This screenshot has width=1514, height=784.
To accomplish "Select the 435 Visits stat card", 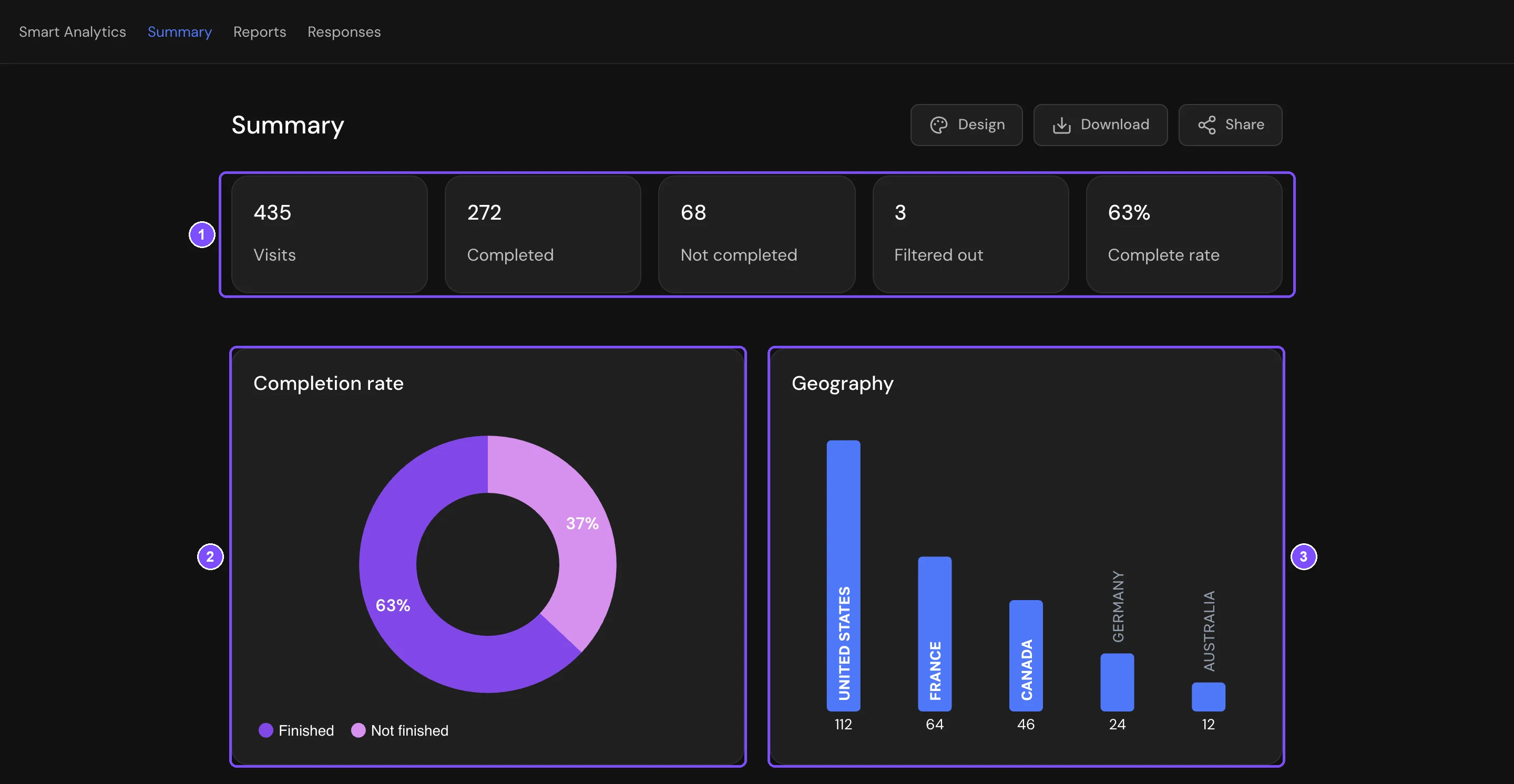I will (x=329, y=234).
